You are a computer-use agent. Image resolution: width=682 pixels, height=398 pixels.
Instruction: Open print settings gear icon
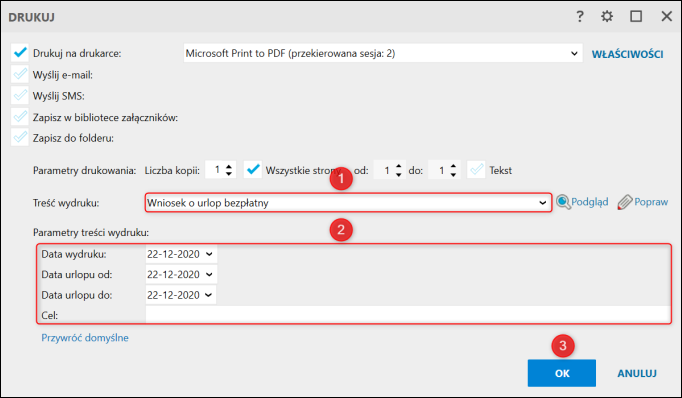[x=607, y=17]
